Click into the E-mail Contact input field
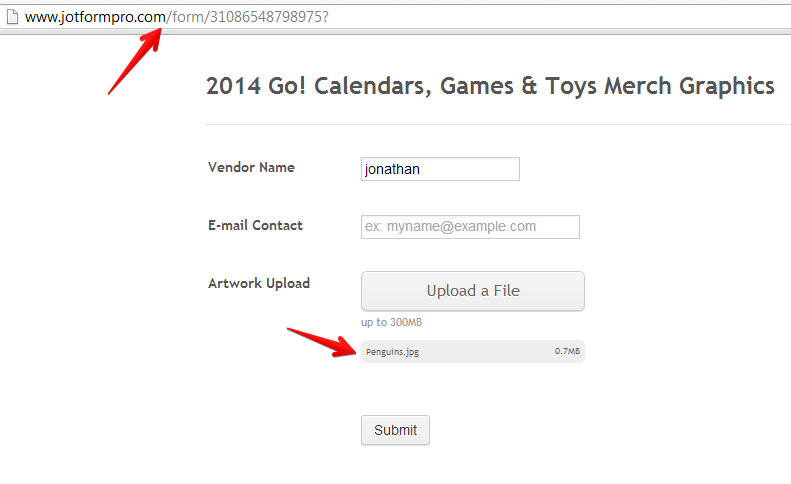 [470, 227]
